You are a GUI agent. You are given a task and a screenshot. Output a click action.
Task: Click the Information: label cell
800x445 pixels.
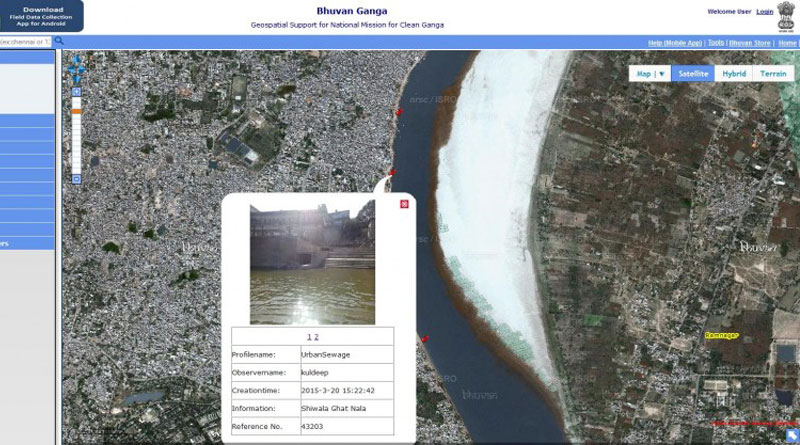pyautogui.click(x=266, y=408)
